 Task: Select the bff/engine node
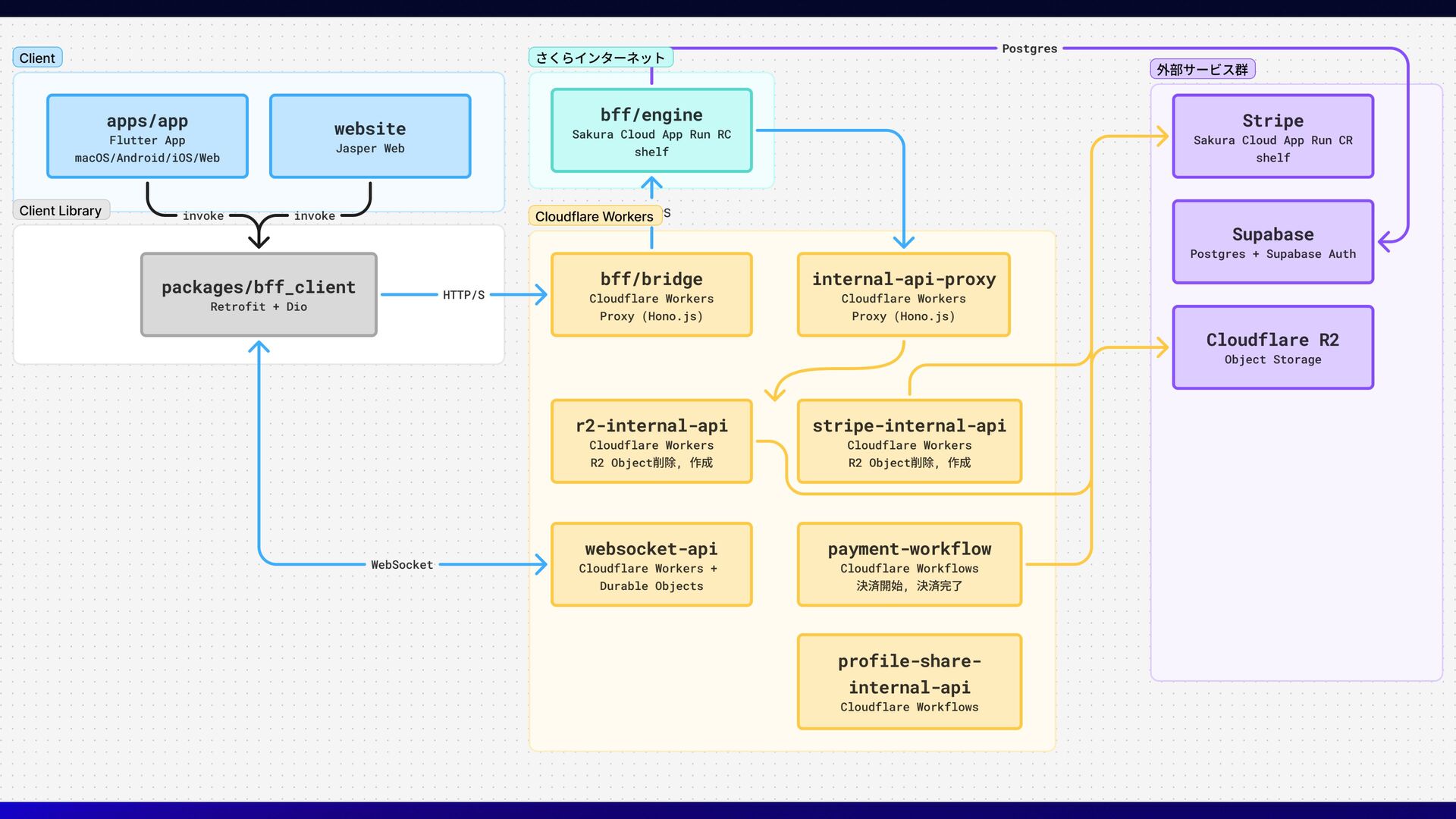point(651,130)
